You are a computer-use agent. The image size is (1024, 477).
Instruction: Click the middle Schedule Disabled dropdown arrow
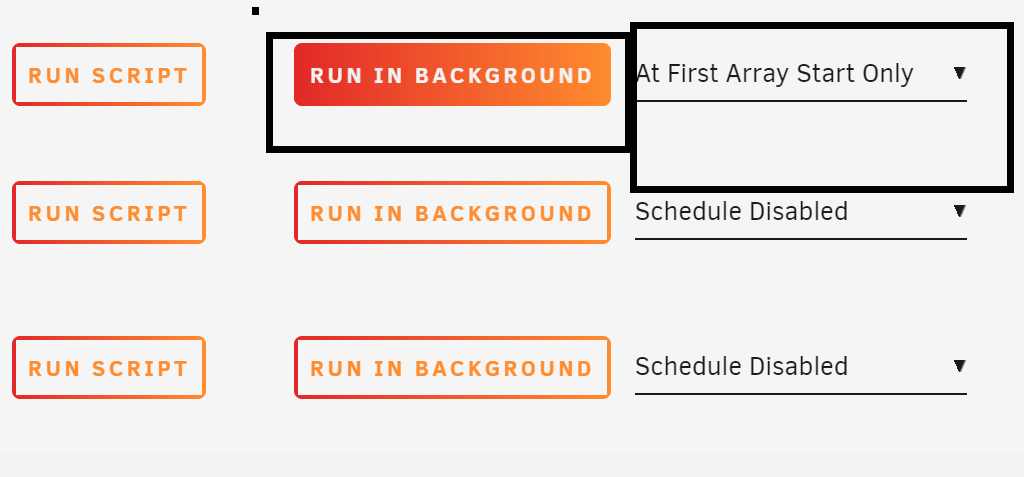[x=959, y=210]
